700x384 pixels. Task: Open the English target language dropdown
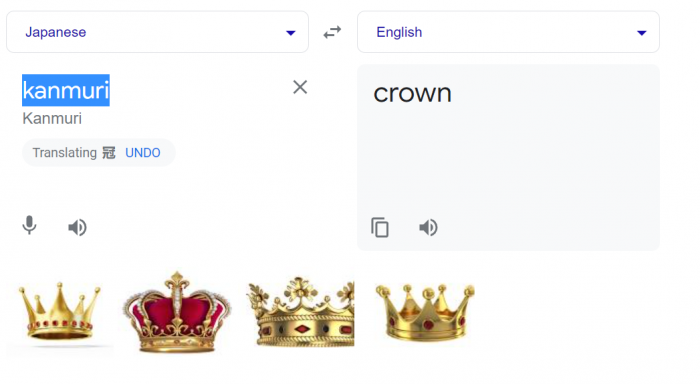click(x=508, y=32)
